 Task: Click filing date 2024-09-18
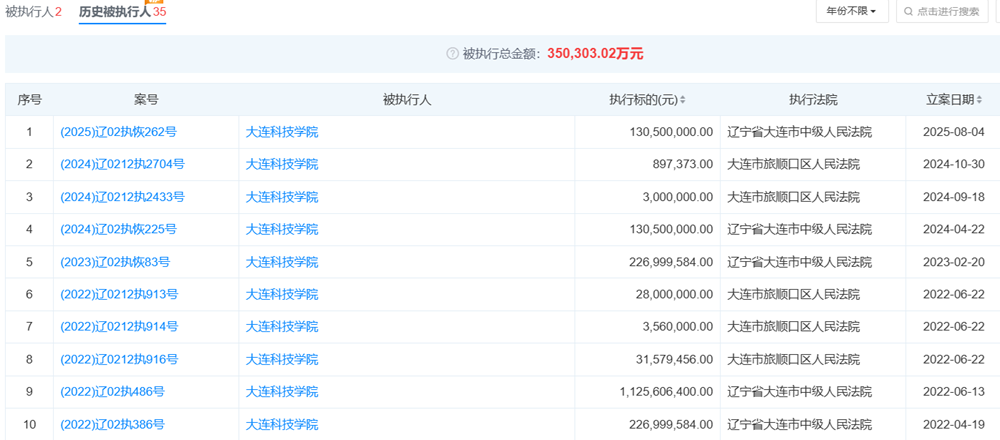pos(954,197)
